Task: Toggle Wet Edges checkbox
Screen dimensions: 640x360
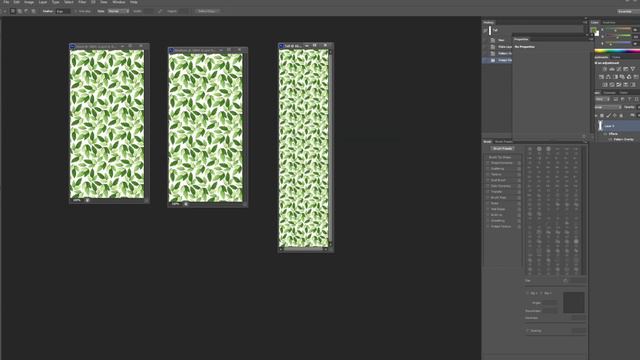Action: pos(487,209)
